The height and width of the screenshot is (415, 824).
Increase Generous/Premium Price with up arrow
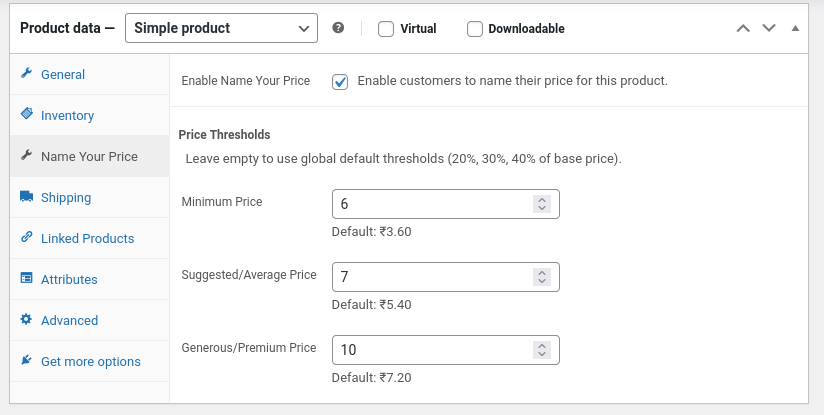tap(542, 346)
